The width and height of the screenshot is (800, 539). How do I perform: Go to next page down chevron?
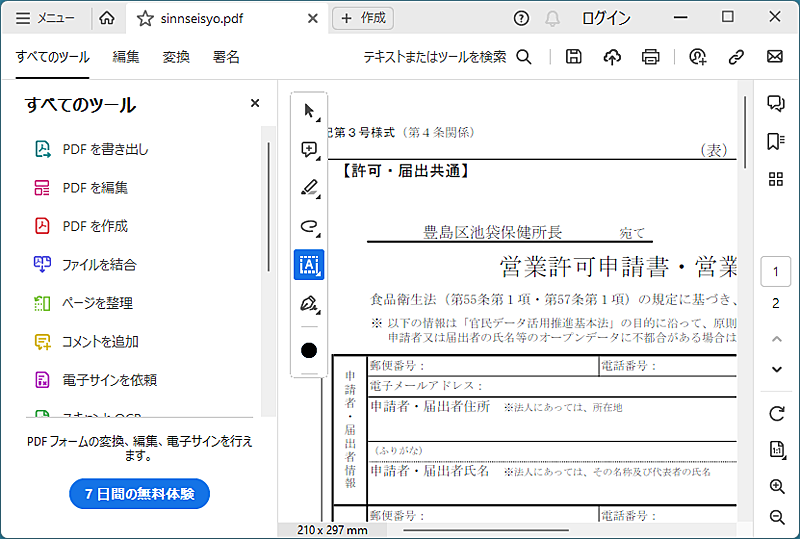(776, 369)
